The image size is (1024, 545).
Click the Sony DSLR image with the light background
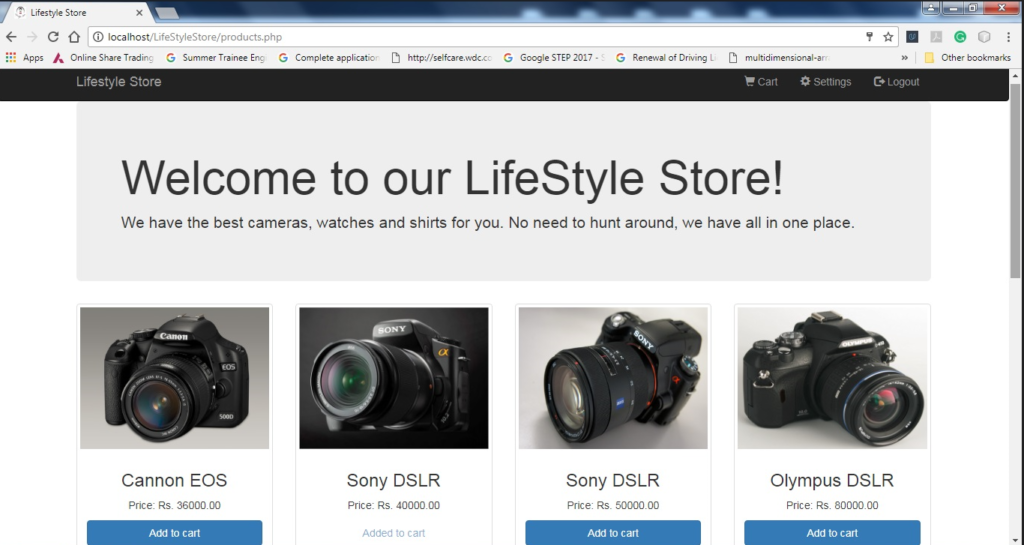tap(613, 378)
